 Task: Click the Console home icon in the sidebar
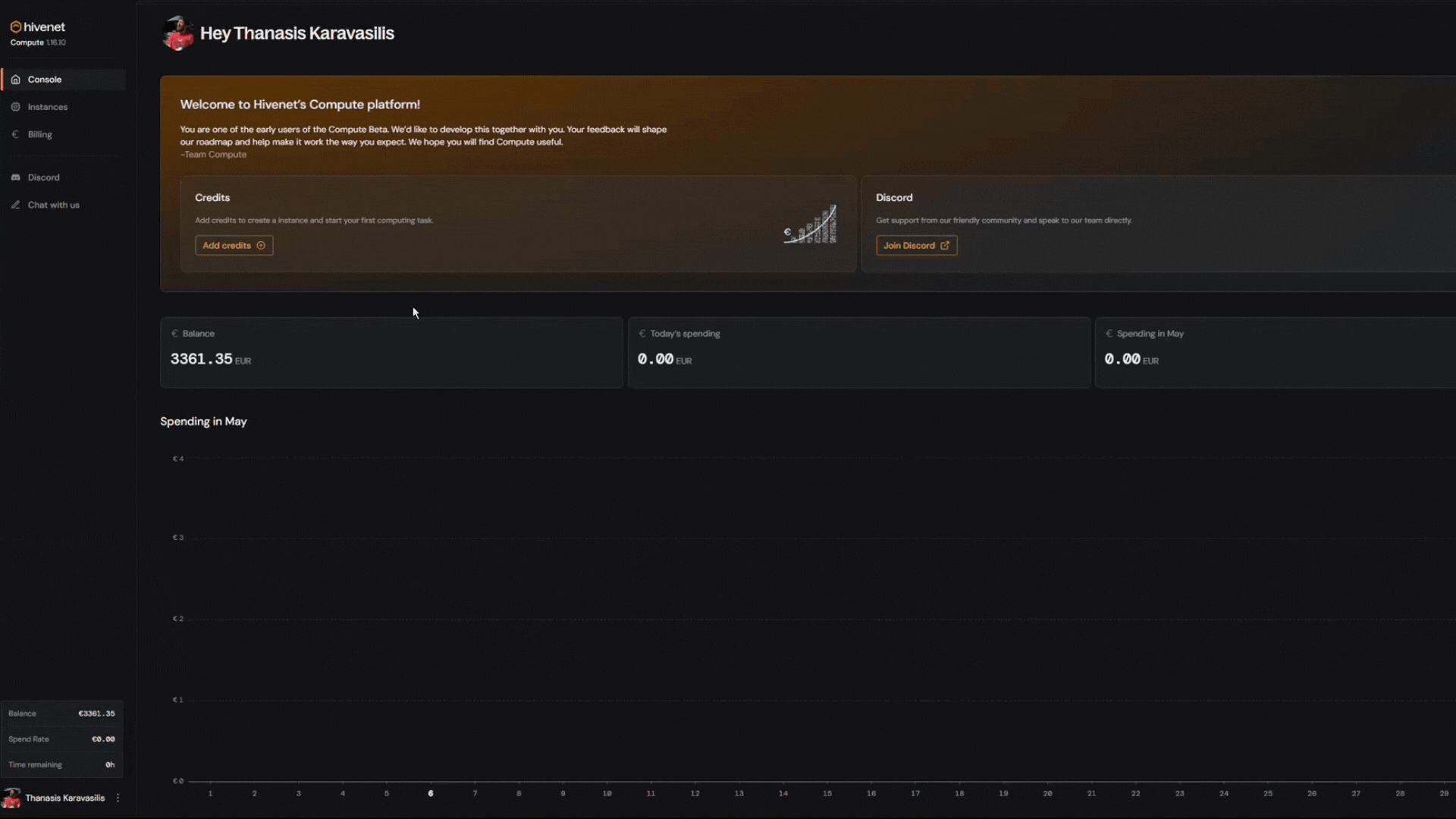15,80
